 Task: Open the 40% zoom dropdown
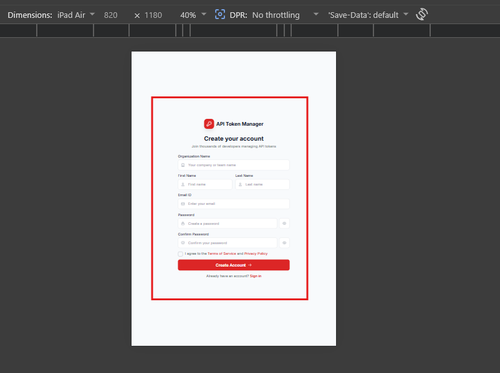tap(193, 15)
